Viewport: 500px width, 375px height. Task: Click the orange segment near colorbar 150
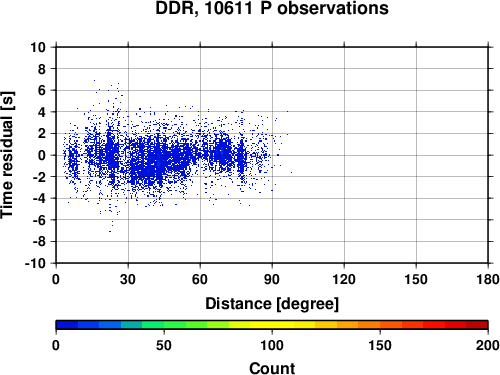coord(380,325)
